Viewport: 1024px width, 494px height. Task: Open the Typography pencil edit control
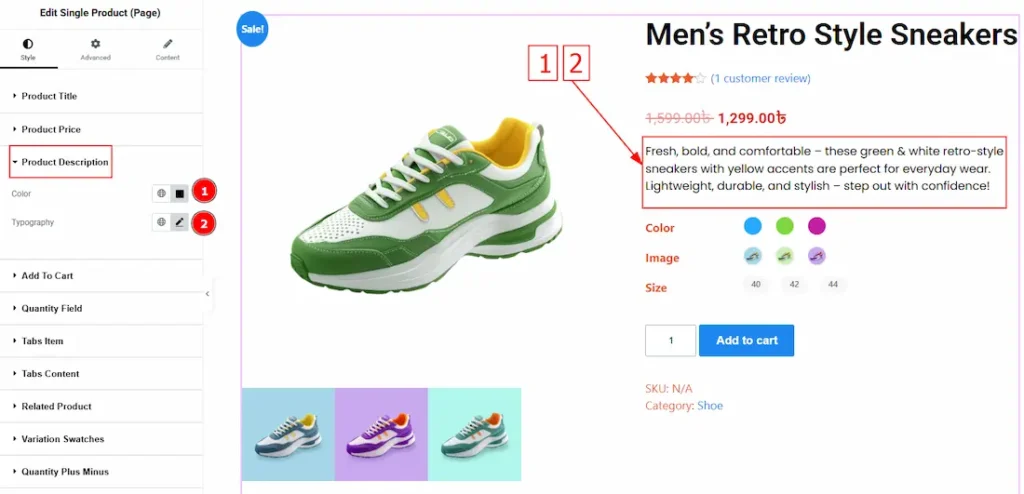(179, 223)
